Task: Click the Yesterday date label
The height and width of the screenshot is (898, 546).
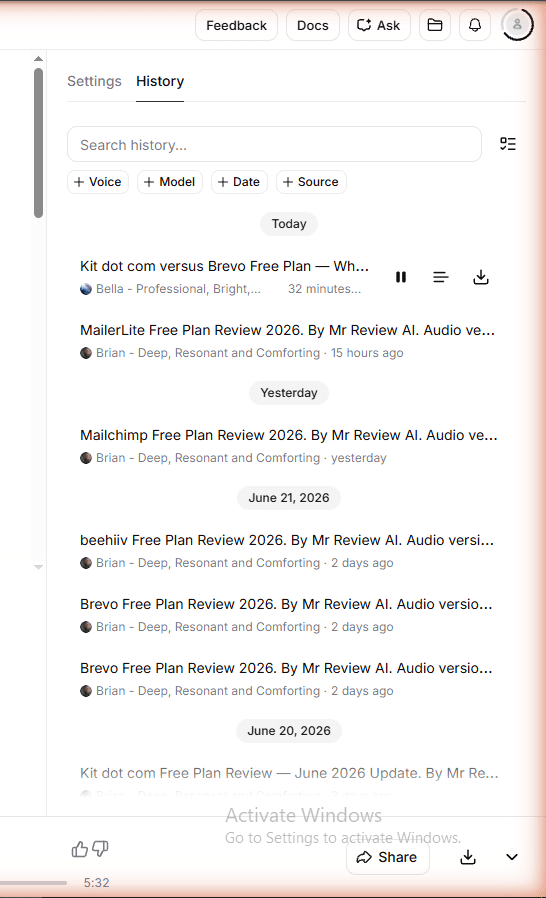Action: coord(289,393)
